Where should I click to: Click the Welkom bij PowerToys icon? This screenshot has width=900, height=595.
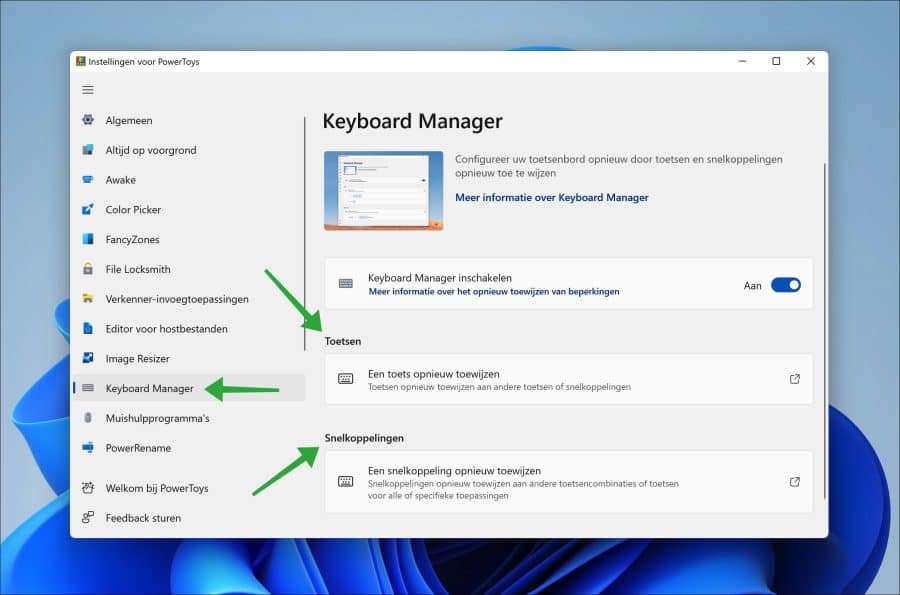click(x=88, y=488)
